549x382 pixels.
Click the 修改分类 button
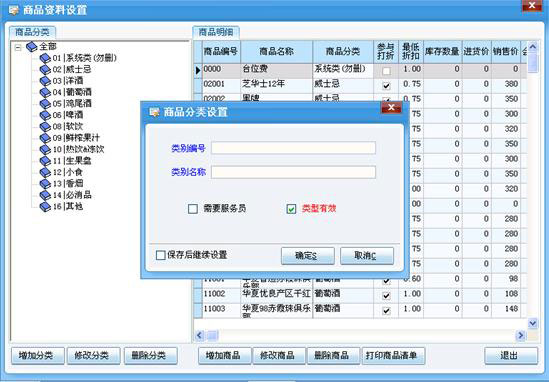click(x=93, y=356)
